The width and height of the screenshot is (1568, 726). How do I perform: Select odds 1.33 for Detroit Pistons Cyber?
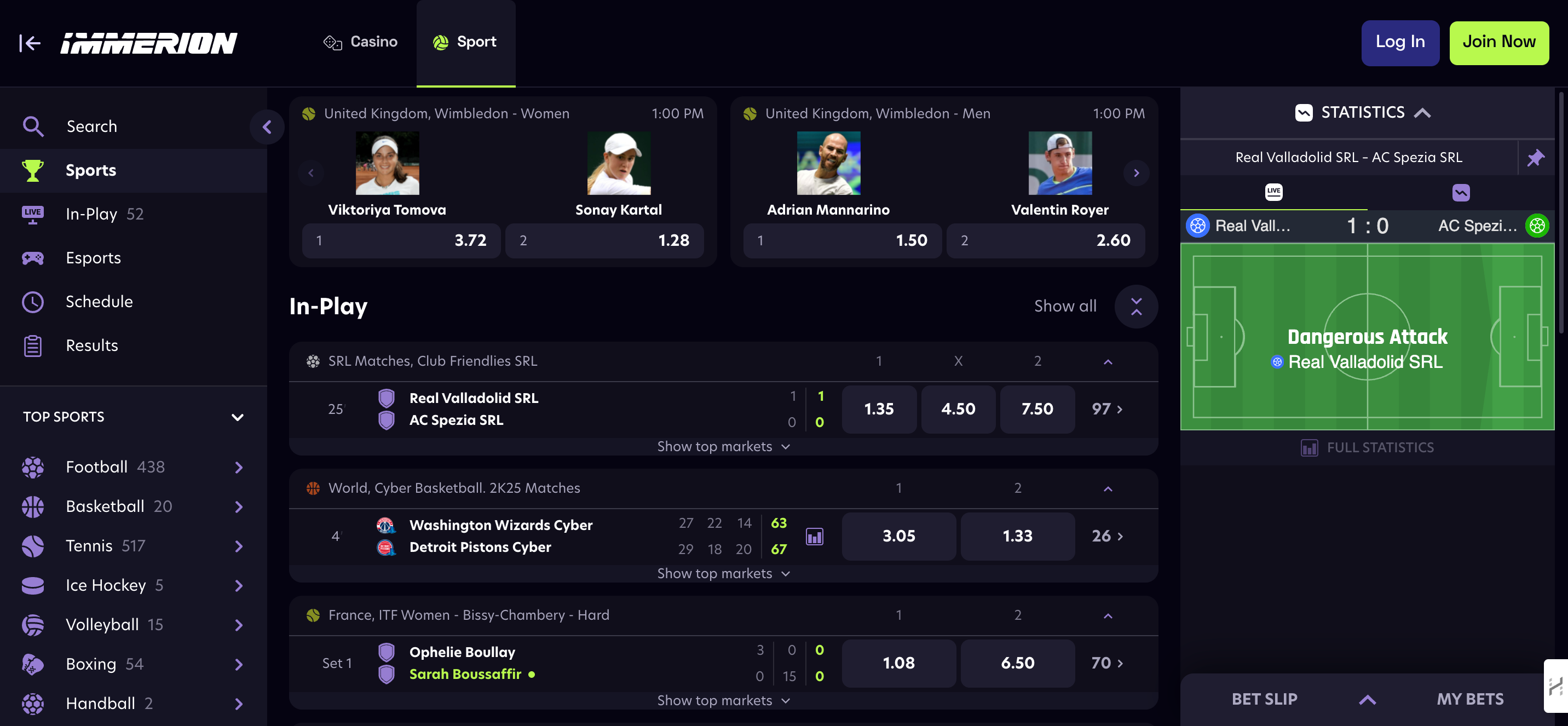tap(1017, 536)
